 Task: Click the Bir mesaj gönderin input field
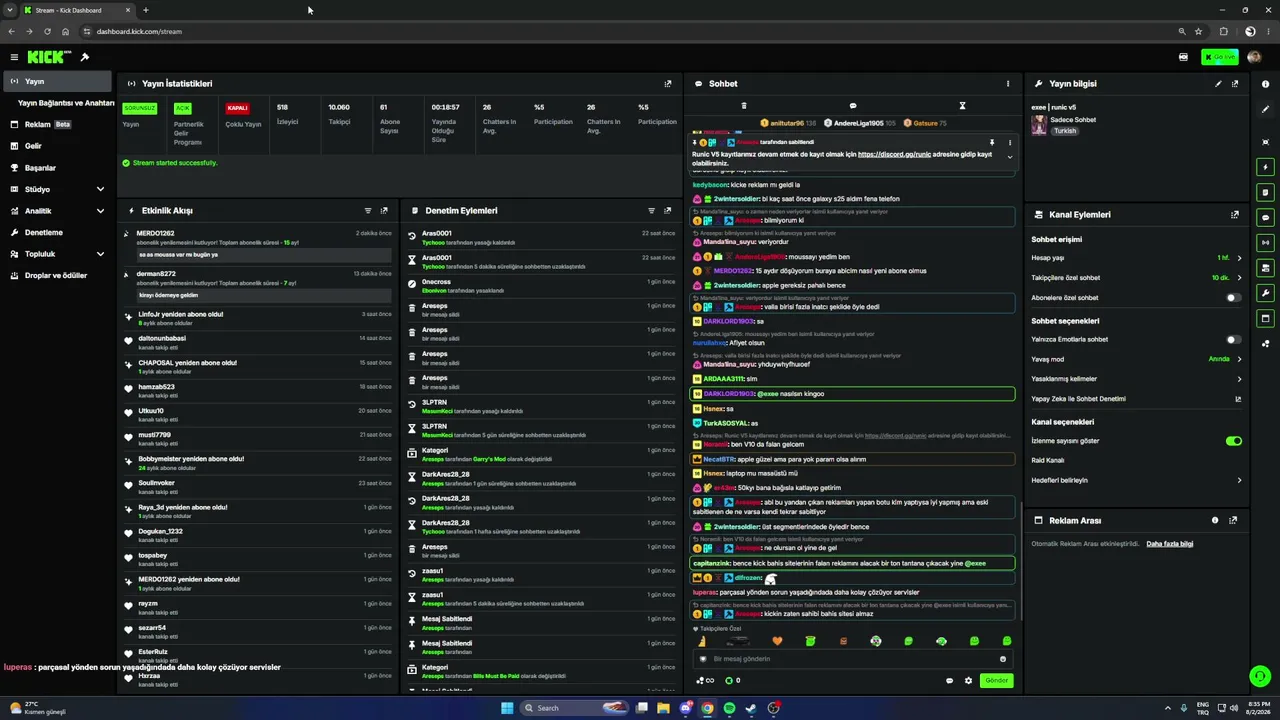click(852, 659)
